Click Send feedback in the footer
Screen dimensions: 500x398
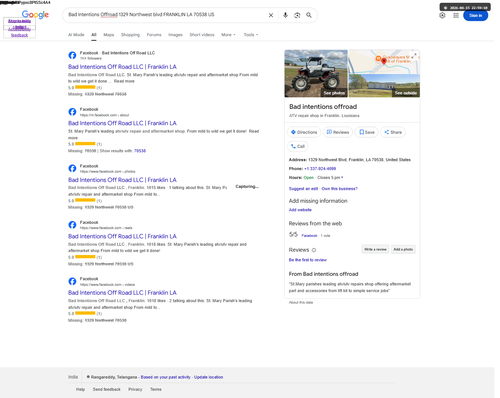tap(107, 389)
